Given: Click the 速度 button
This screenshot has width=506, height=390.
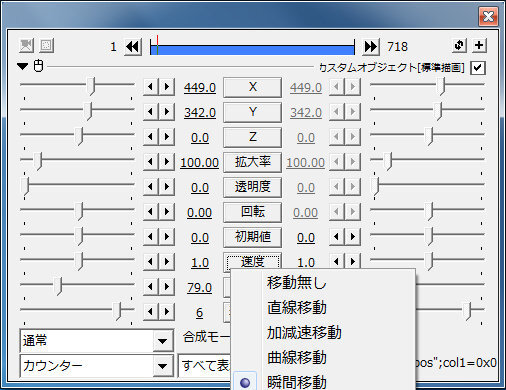Looking at the screenshot, I should point(252,262).
